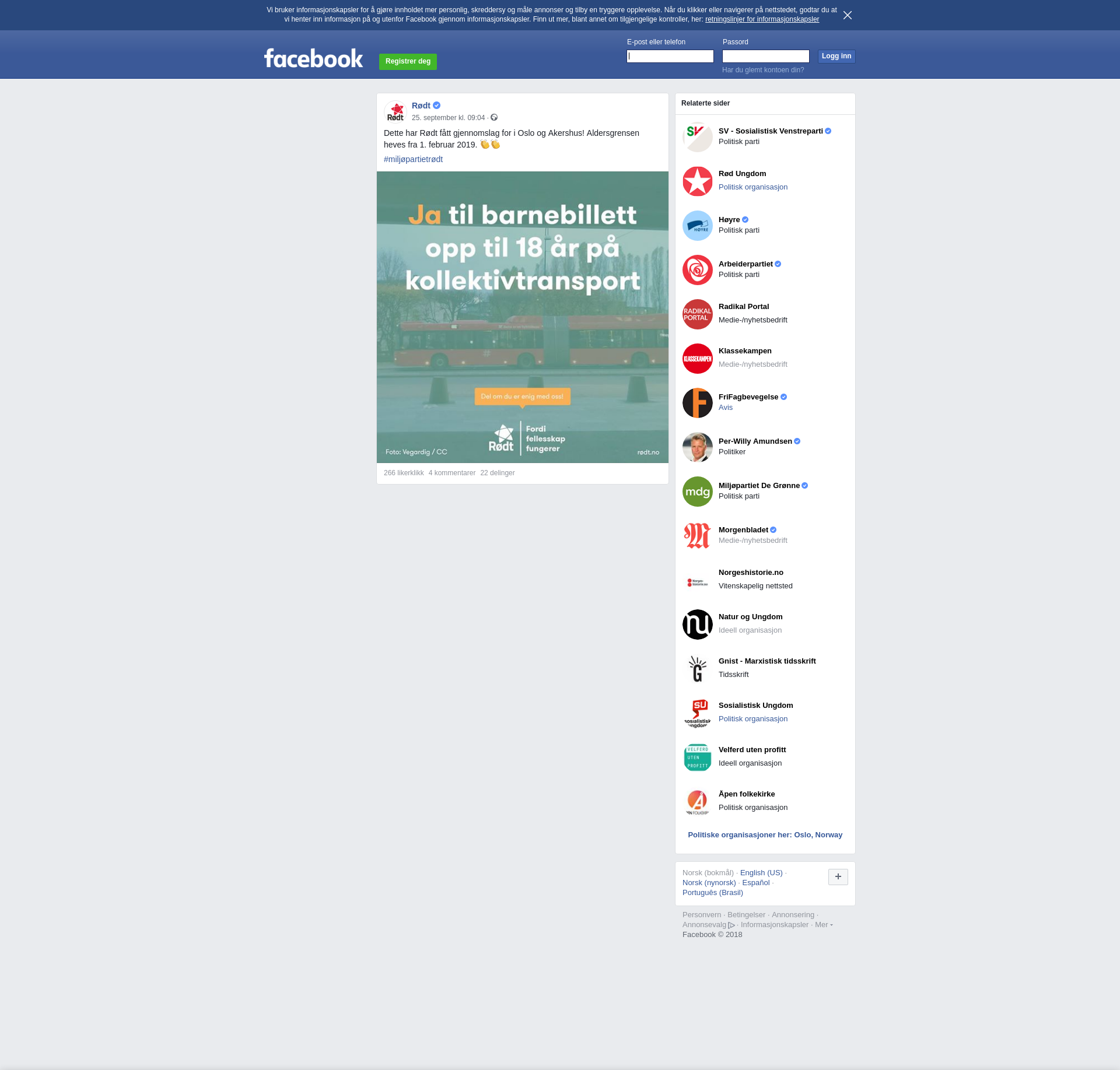Open the Gnist tidsskrift logo
Screen dimensions: 1120x1070
tap(698, 669)
